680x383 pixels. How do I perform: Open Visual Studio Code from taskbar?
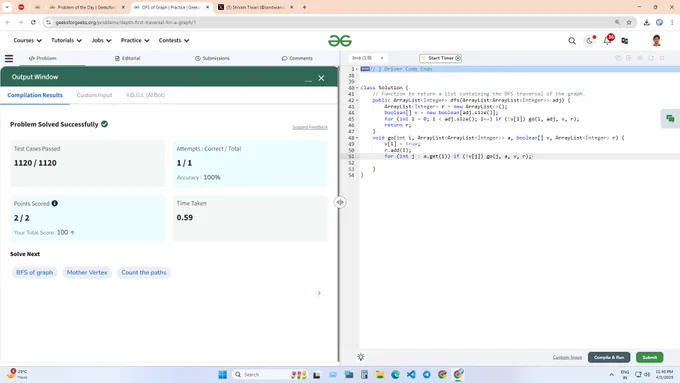click(x=411, y=375)
